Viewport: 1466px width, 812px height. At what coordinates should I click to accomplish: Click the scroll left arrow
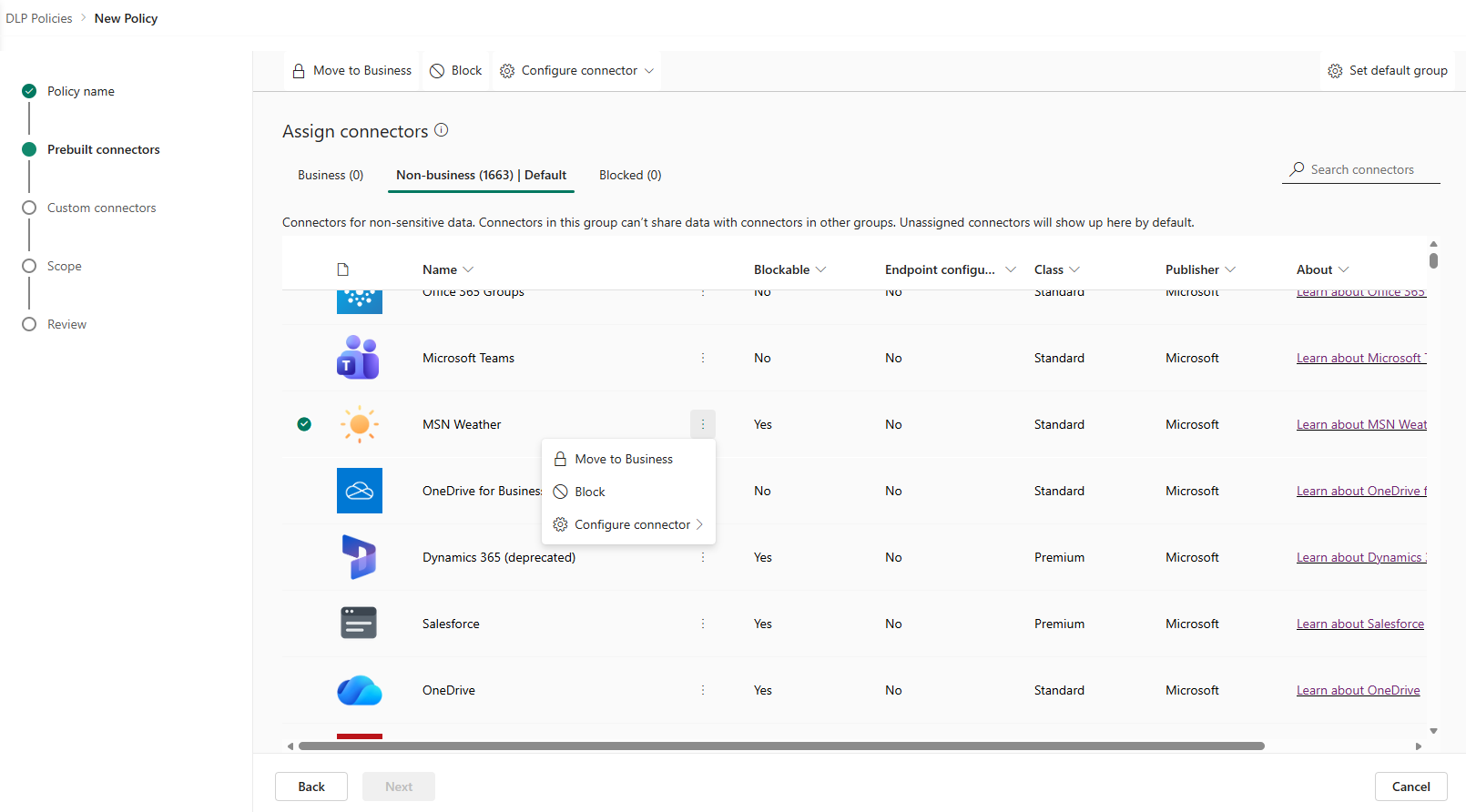[x=290, y=746]
